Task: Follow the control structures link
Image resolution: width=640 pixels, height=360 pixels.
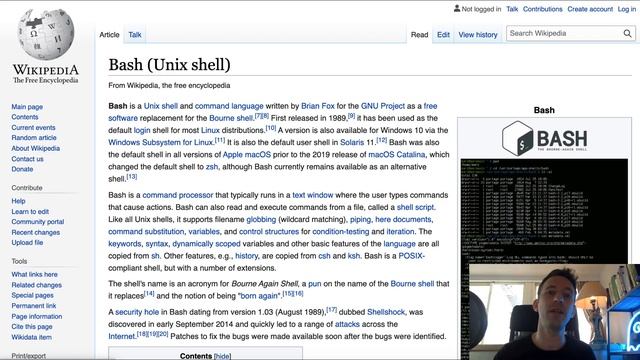Action: click(269, 231)
